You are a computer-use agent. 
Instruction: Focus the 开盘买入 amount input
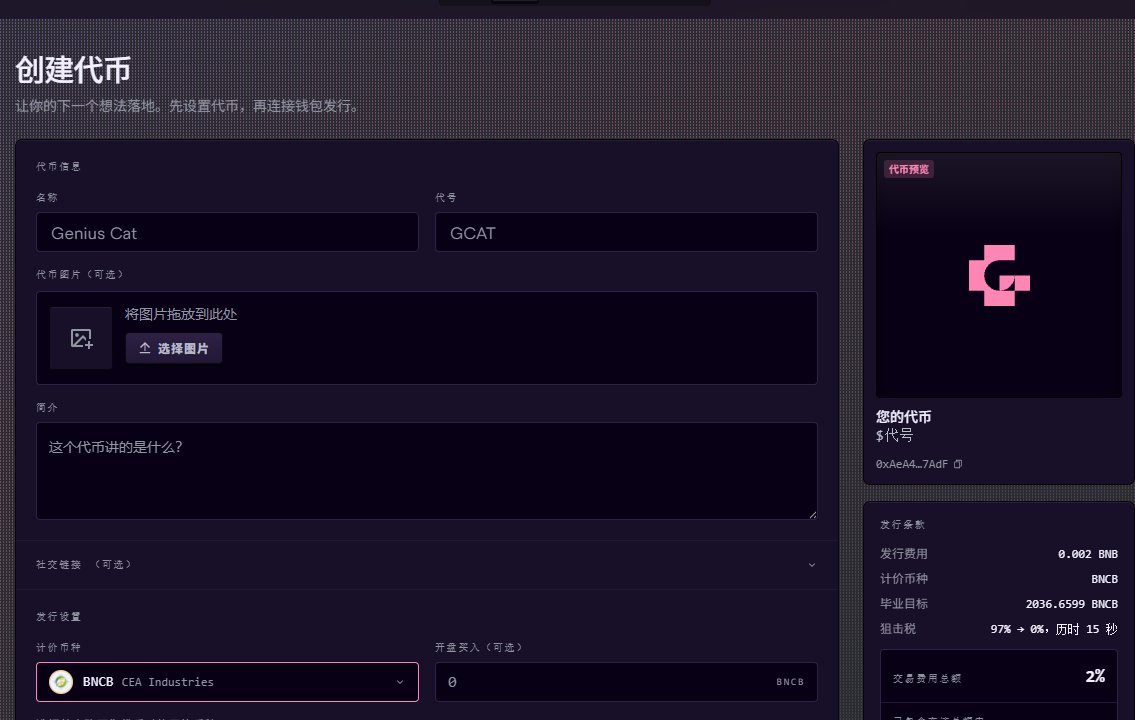626,682
